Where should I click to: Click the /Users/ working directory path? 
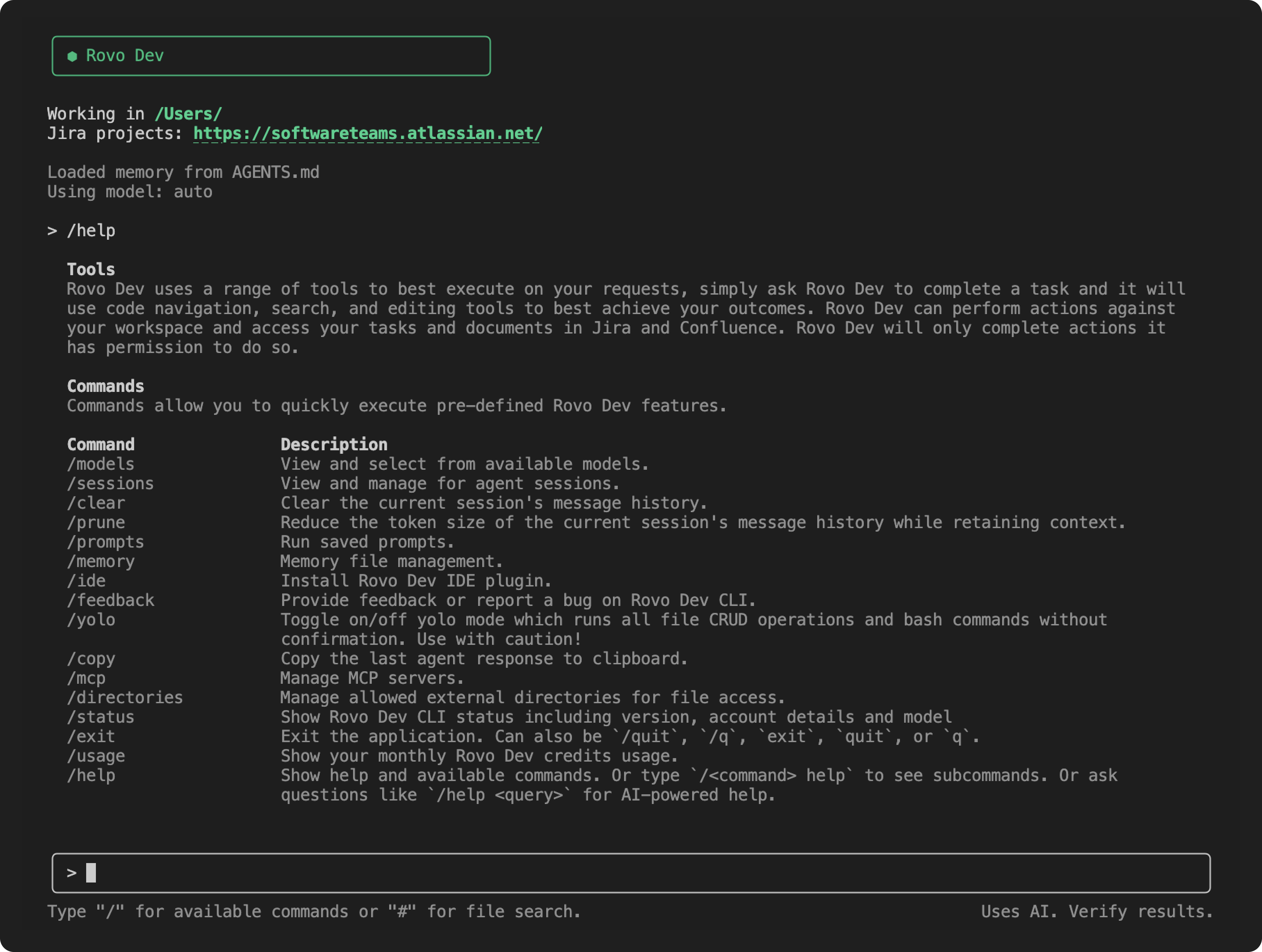pyautogui.click(x=188, y=114)
